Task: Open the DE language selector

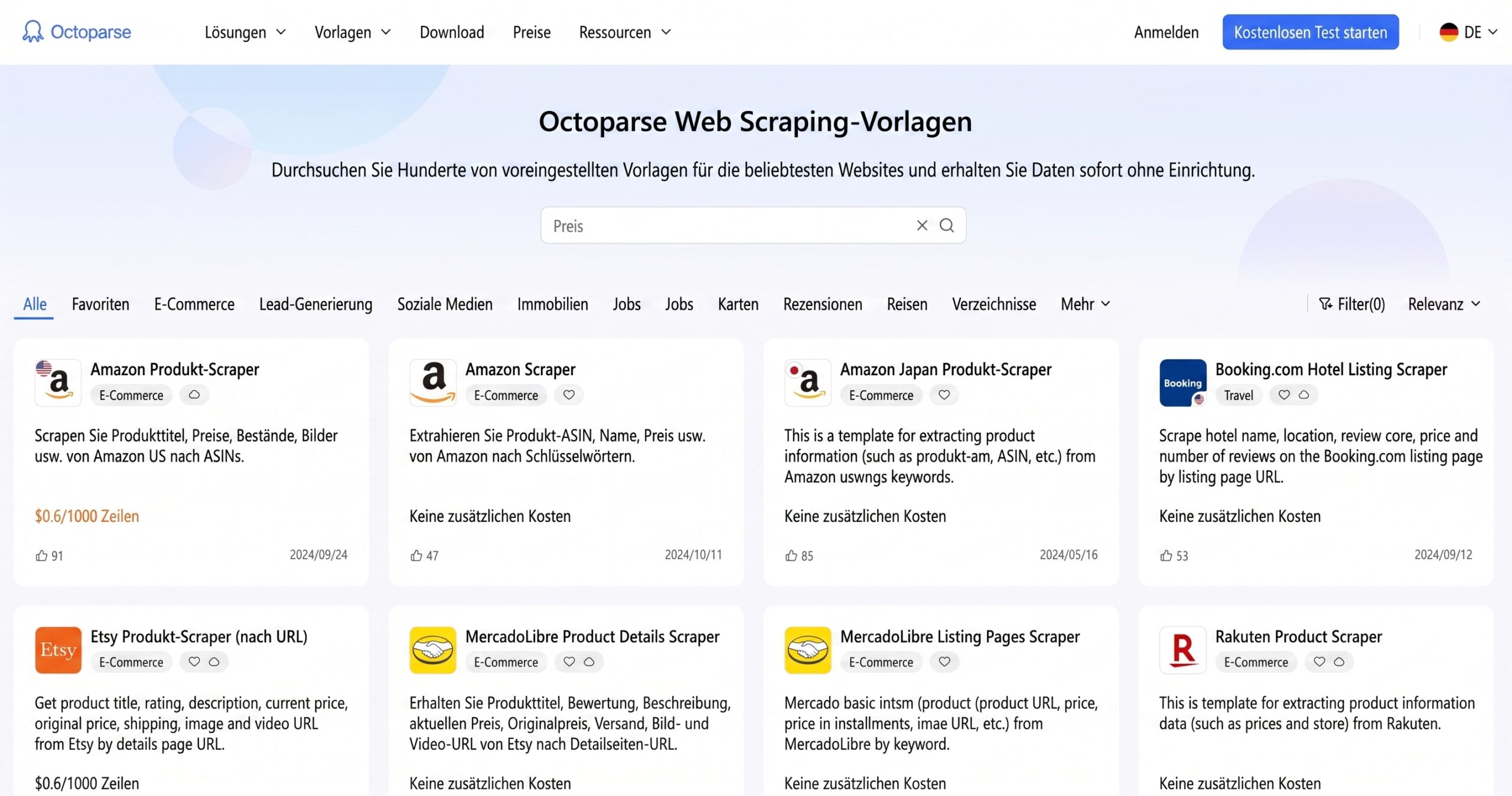Action: (x=1469, y=32)
